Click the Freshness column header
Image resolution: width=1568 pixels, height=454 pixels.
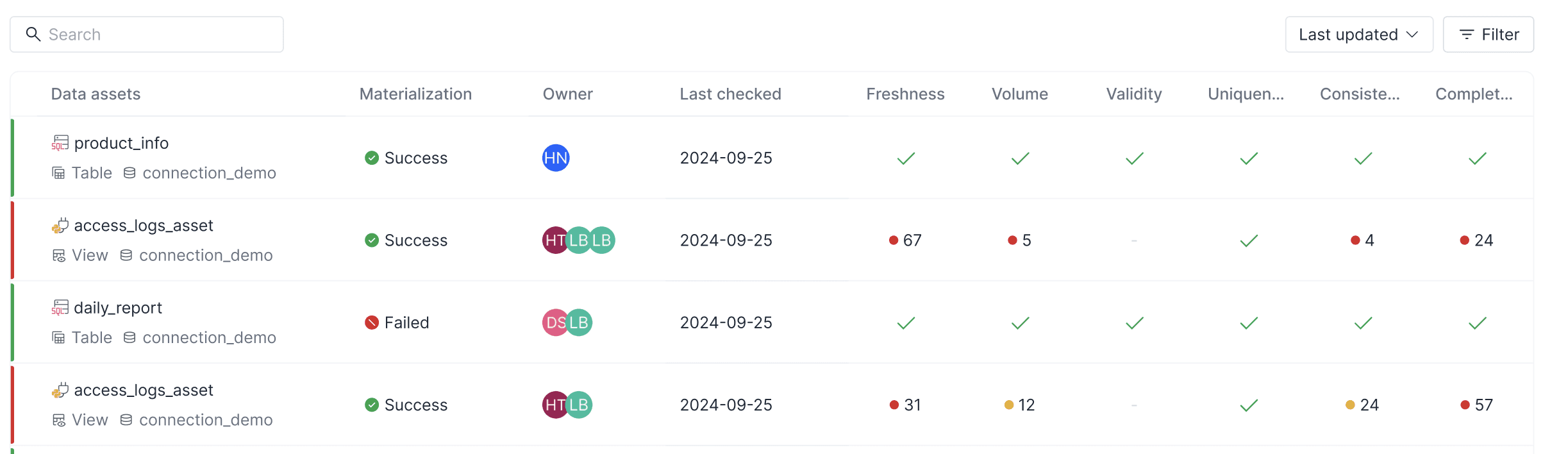pyautogui.click(x=905, y=94)
